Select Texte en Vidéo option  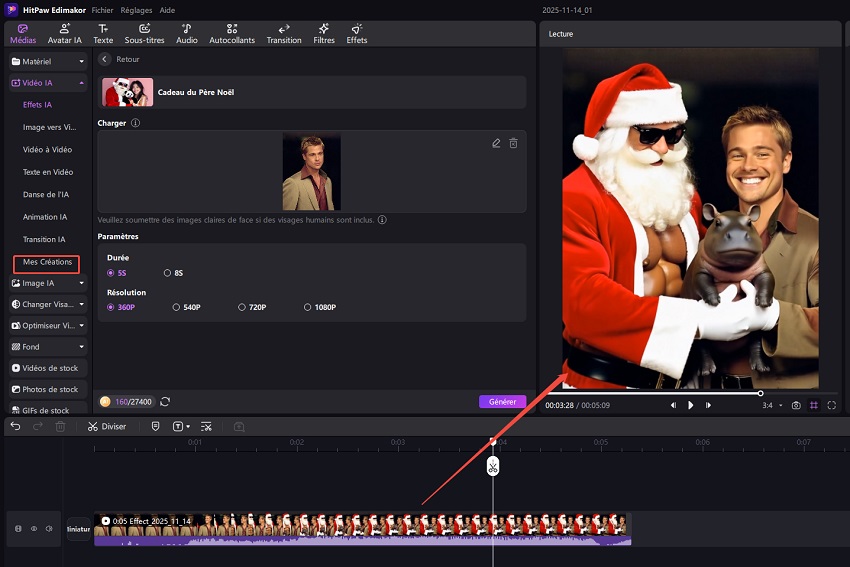point(48,172)
